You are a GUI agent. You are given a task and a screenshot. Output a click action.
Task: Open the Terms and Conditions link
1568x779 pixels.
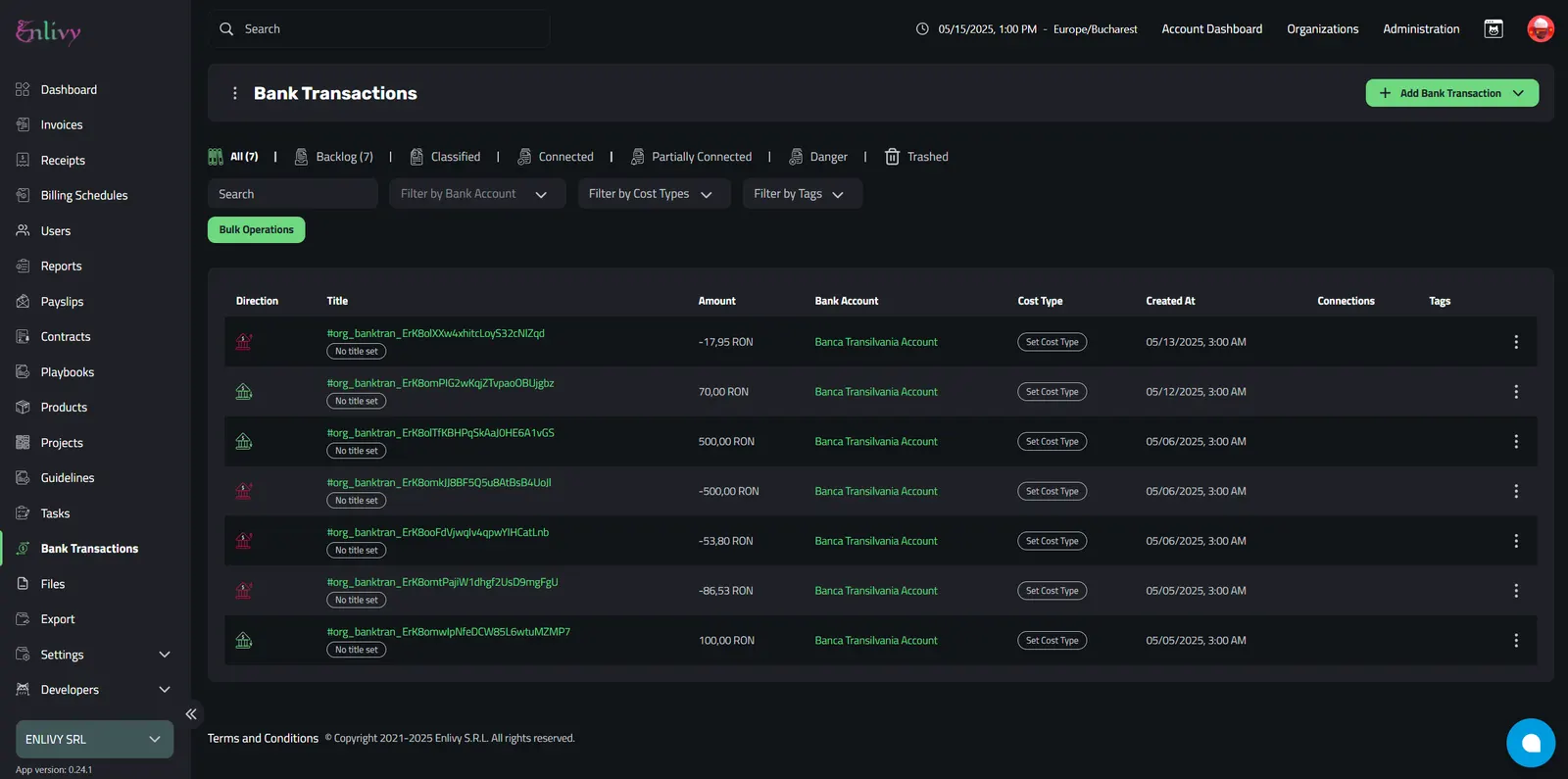point(263,739)
